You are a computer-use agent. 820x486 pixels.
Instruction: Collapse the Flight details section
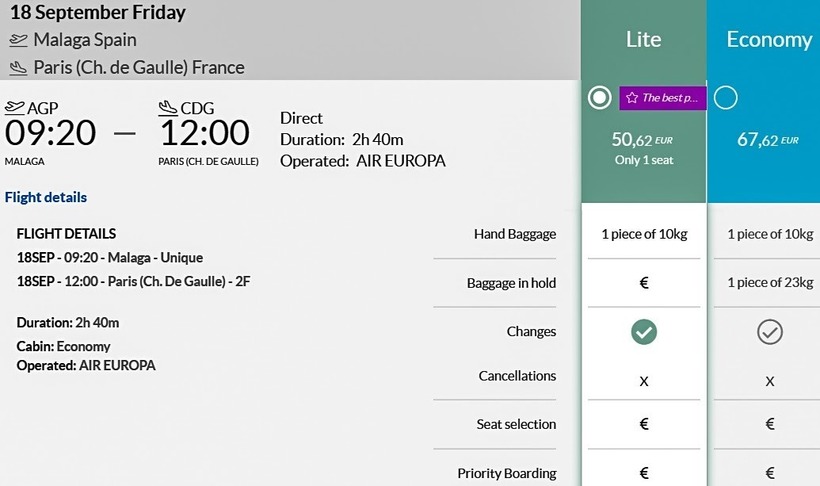(45, 197)
